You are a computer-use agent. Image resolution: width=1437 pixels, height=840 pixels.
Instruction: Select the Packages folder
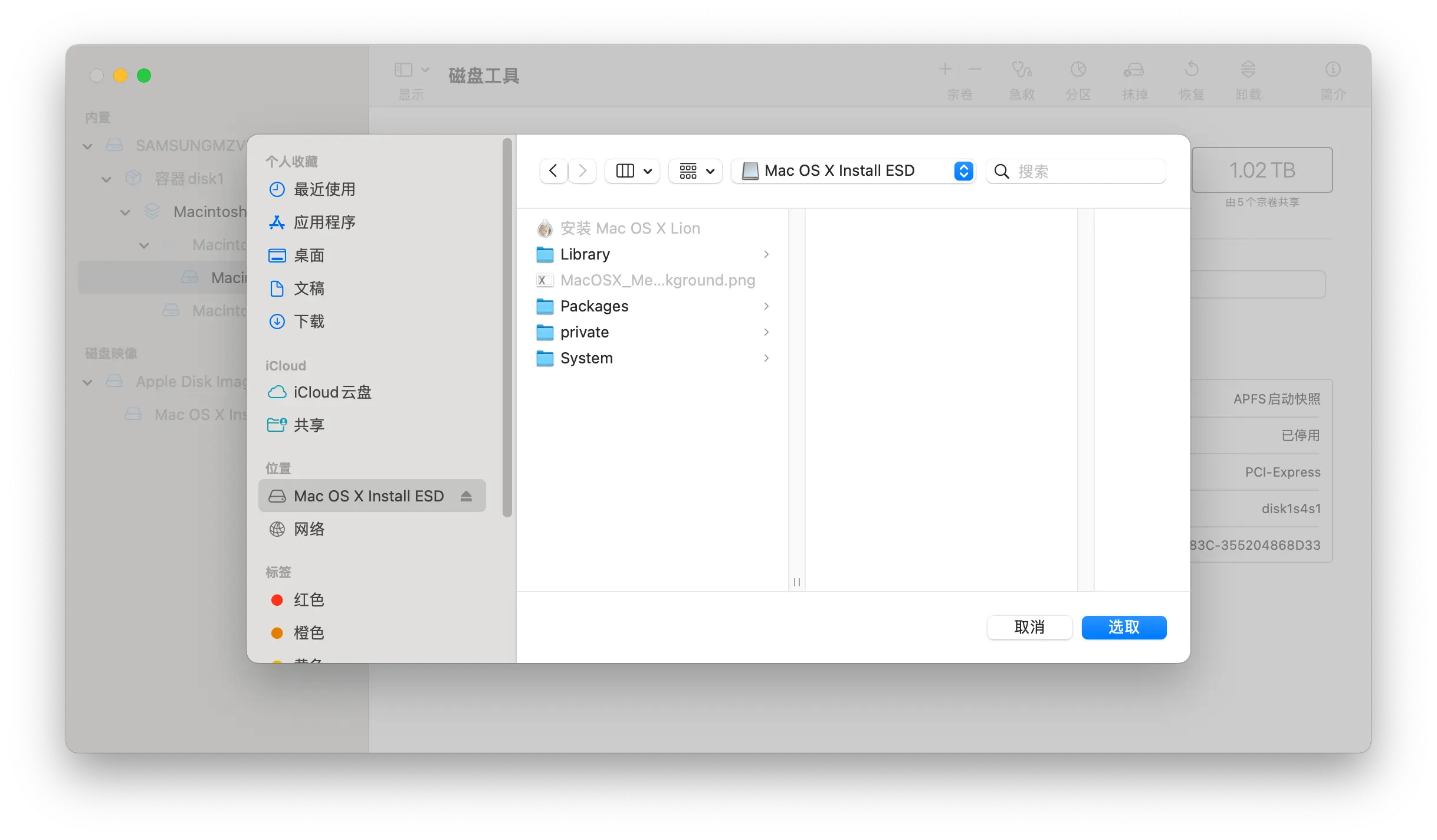click(x=653, y=306)
